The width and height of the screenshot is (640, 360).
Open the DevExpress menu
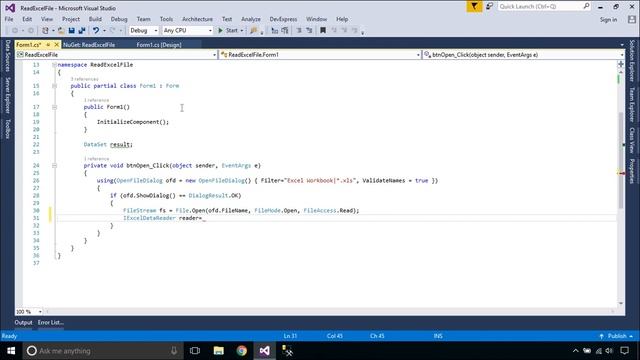point(283,19)
